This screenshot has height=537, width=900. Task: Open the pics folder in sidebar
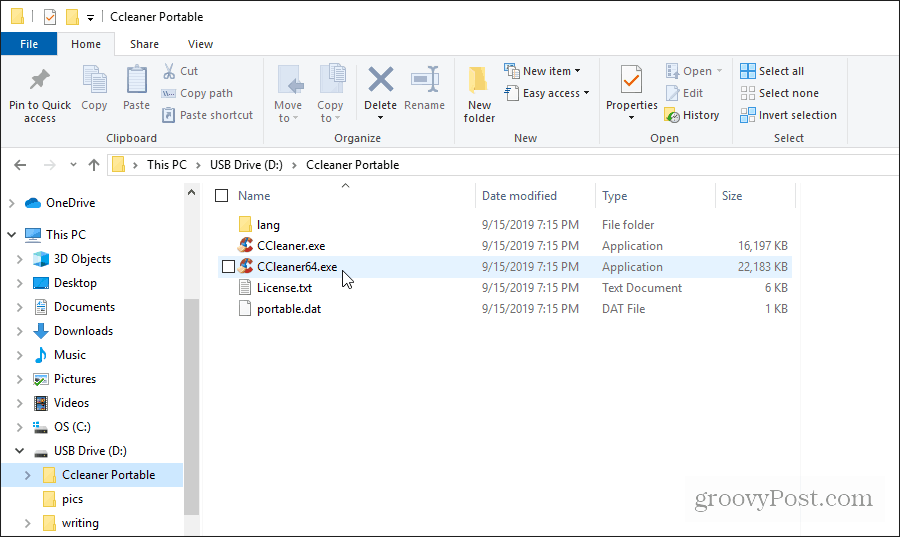click(72, 499)
